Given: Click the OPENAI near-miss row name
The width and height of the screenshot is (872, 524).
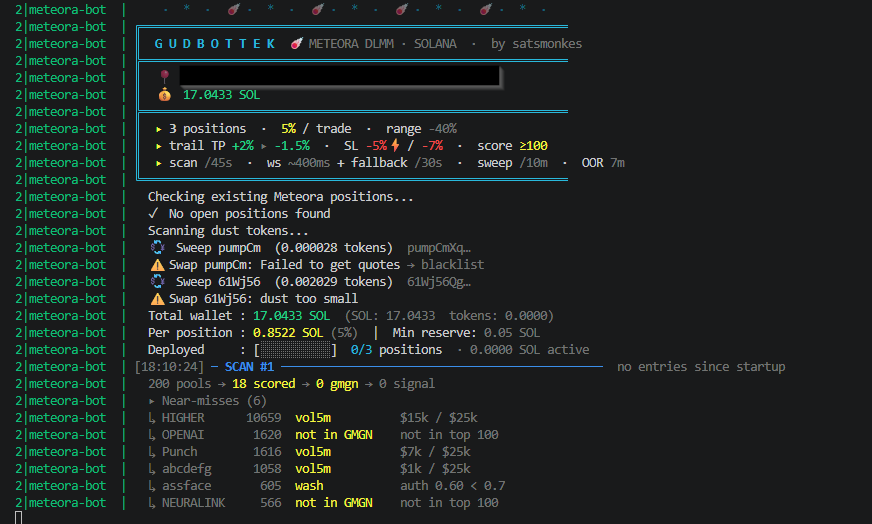Looking at the screenshot, I should 183,435.
